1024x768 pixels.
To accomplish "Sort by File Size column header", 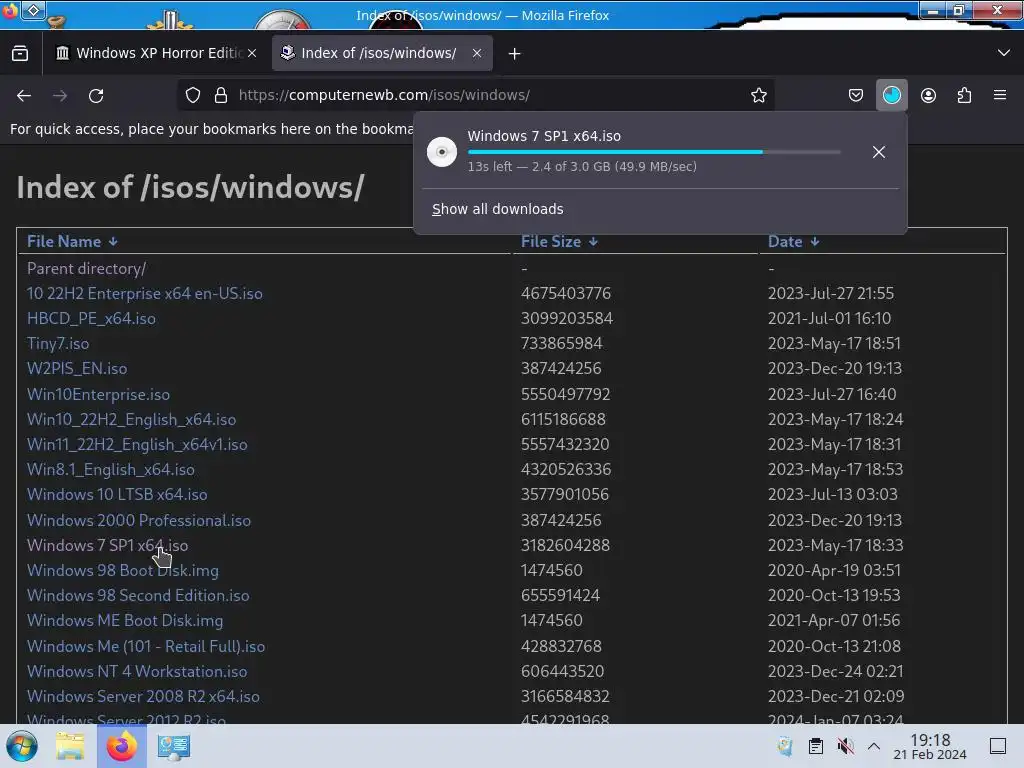I will (x=559, y=241).
